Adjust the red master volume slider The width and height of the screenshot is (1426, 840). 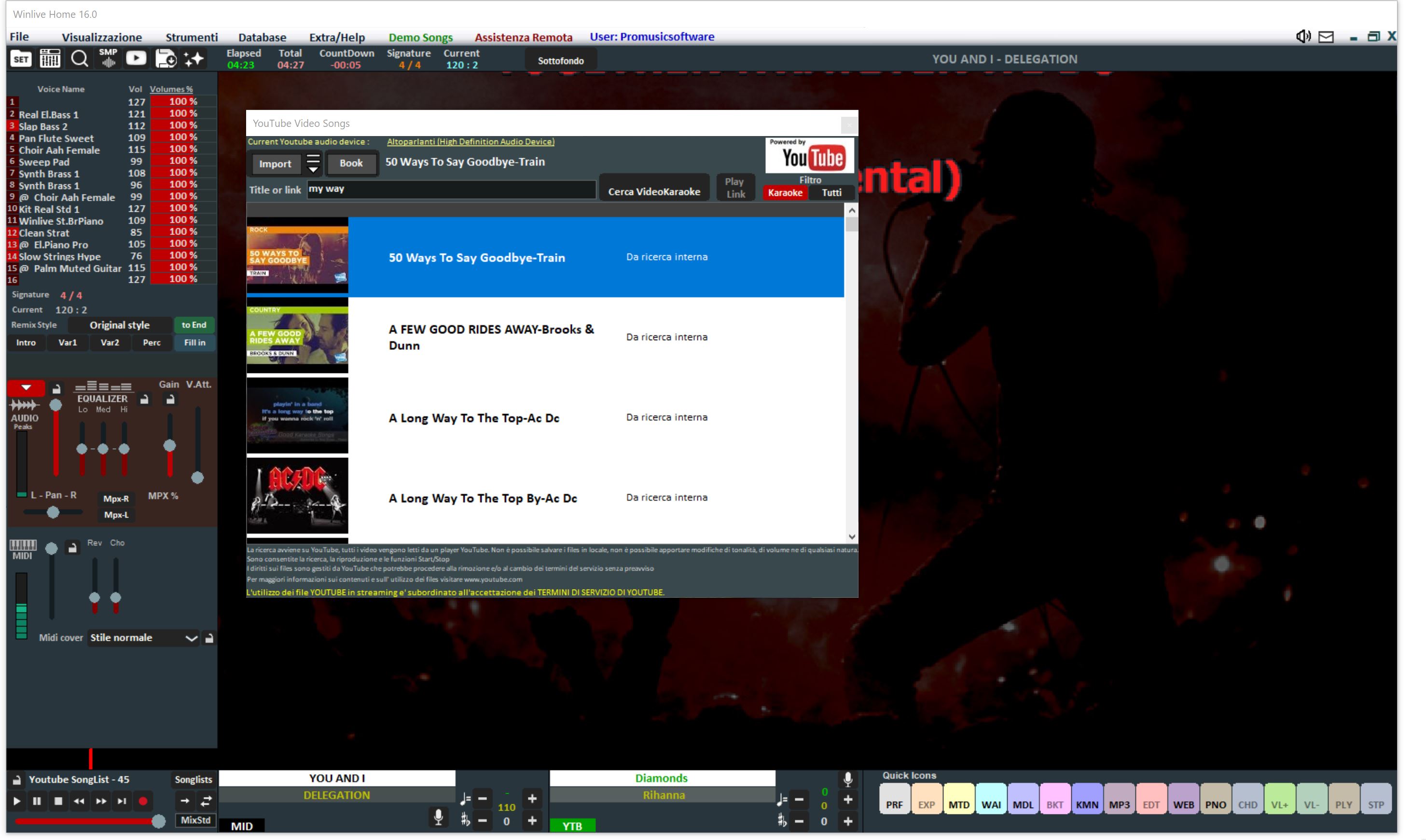point(158,821)
